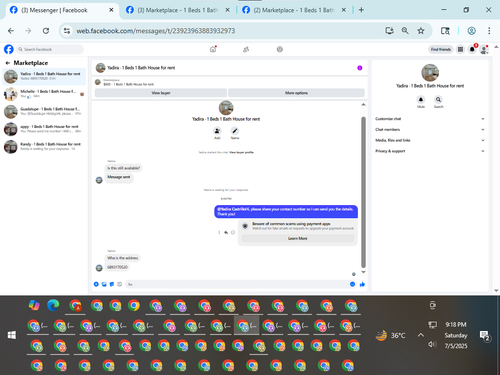Go back using the Marketplace arrow

point(8,63)
